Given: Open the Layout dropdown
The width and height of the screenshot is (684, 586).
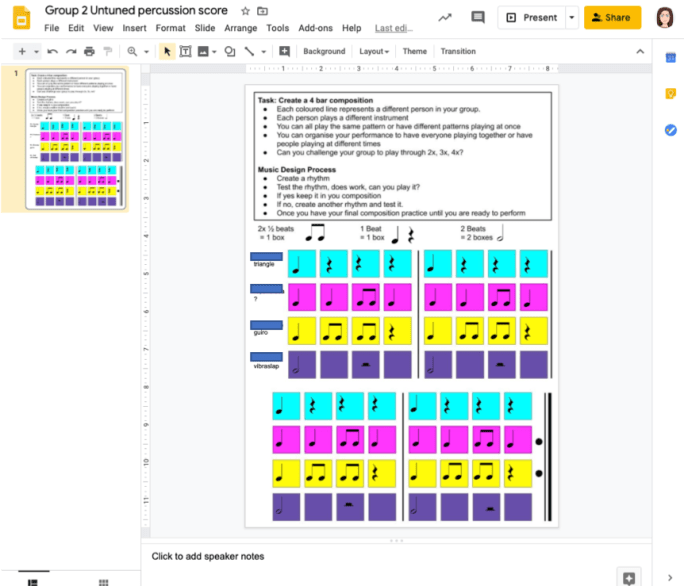Looking at the screenshot, I should pyautogui.click(x=374, y=51).
